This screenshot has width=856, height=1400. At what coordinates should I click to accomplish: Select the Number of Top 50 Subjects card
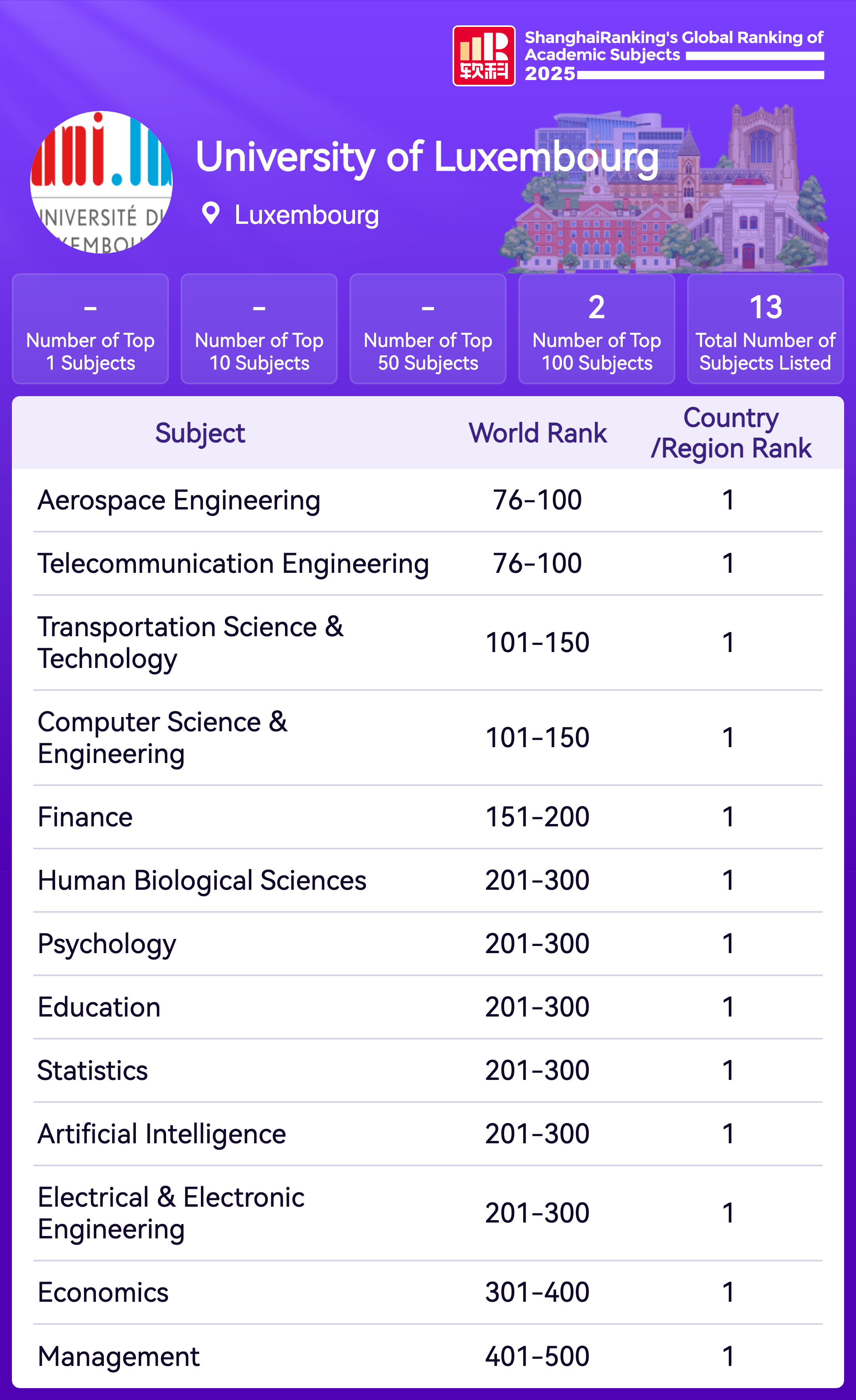coord(428,329)
